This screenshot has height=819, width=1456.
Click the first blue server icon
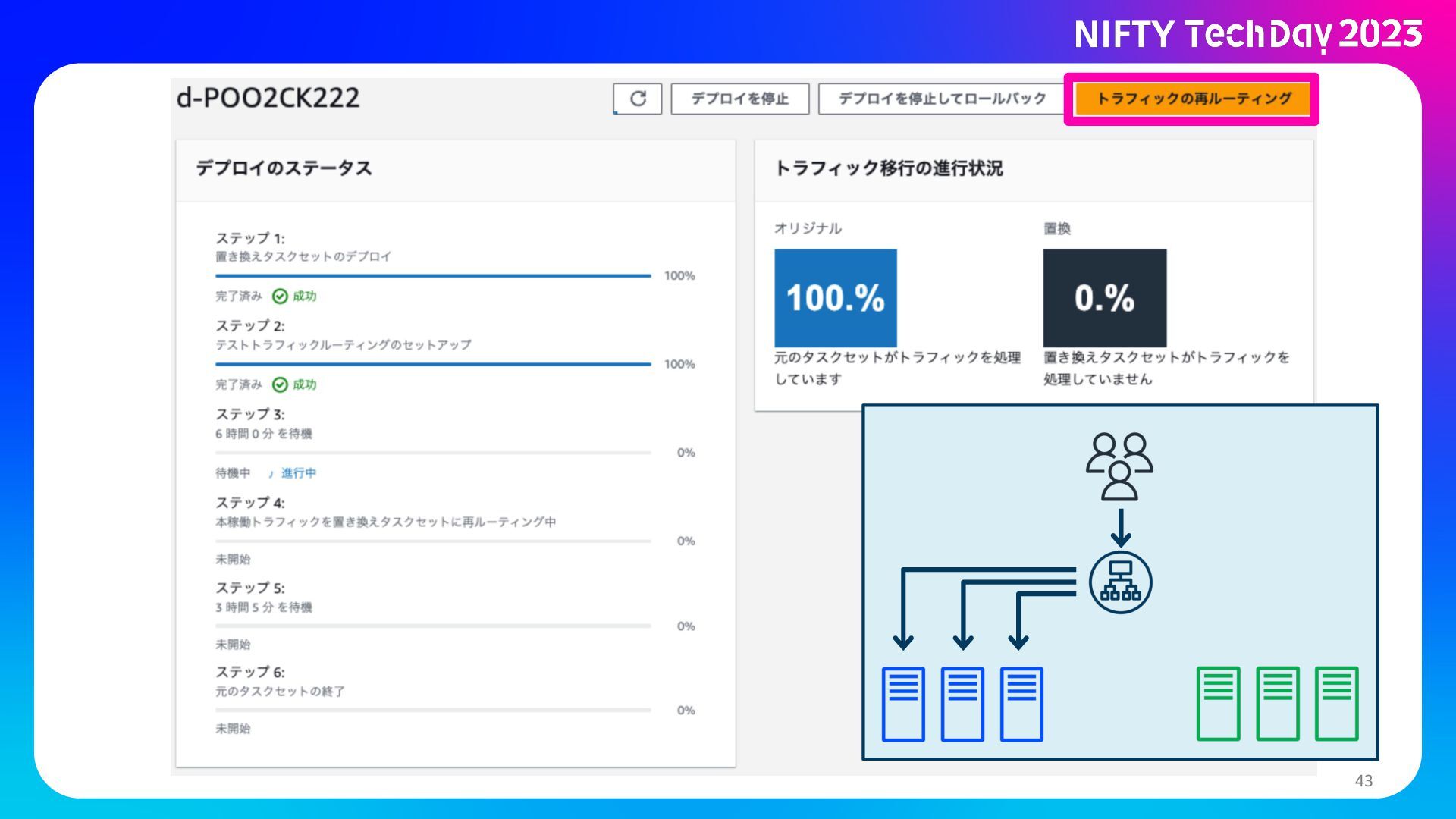click(x=903, y=704)
